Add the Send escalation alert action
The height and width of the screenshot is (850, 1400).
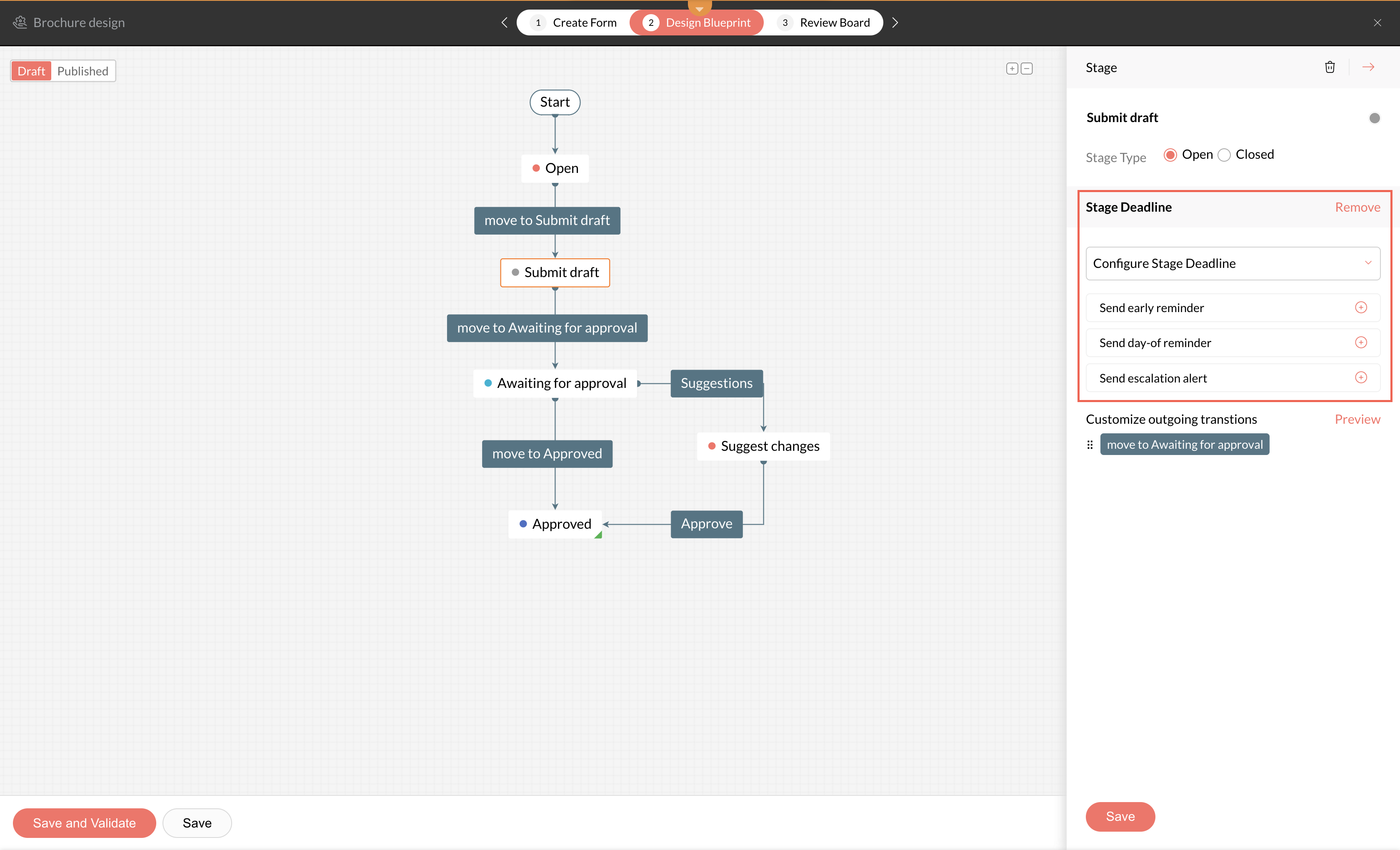click(1361, 378)
